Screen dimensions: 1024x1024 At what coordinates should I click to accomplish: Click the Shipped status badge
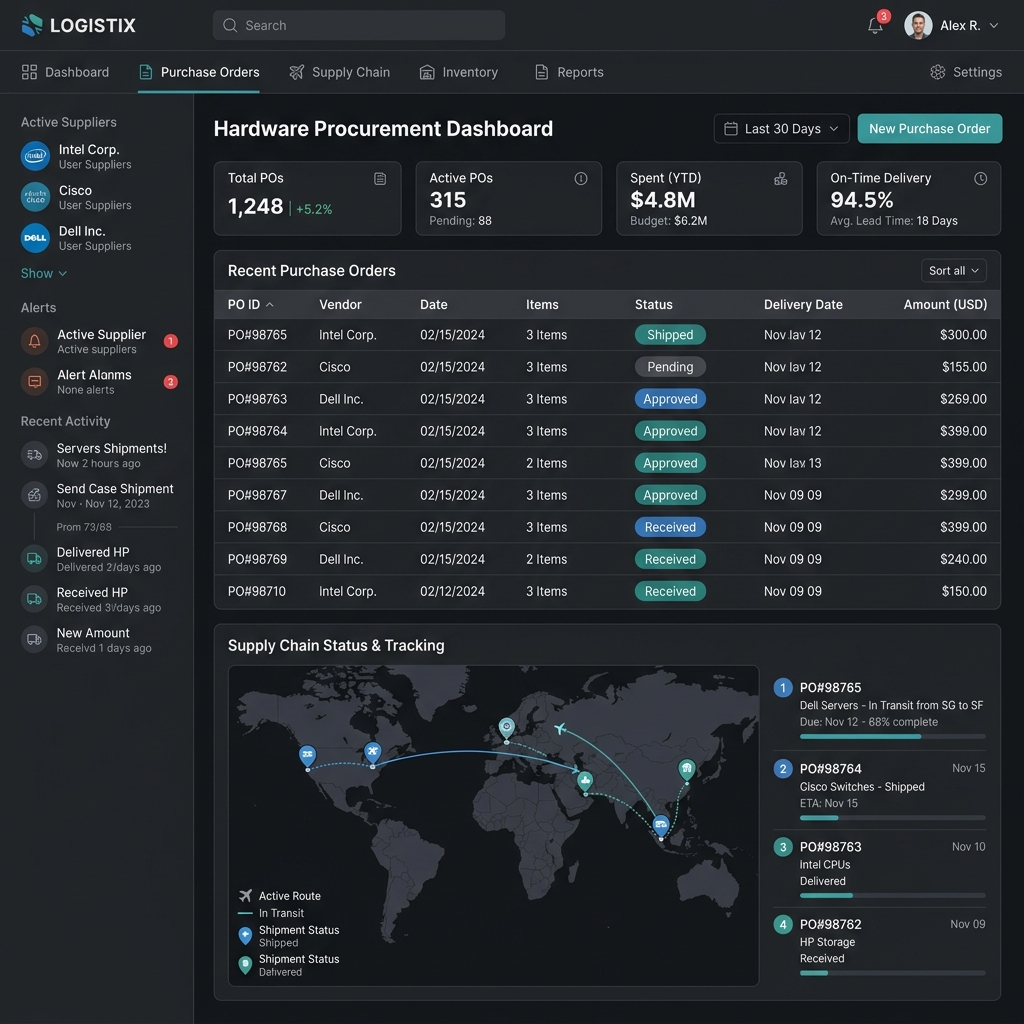coord(670,334)
